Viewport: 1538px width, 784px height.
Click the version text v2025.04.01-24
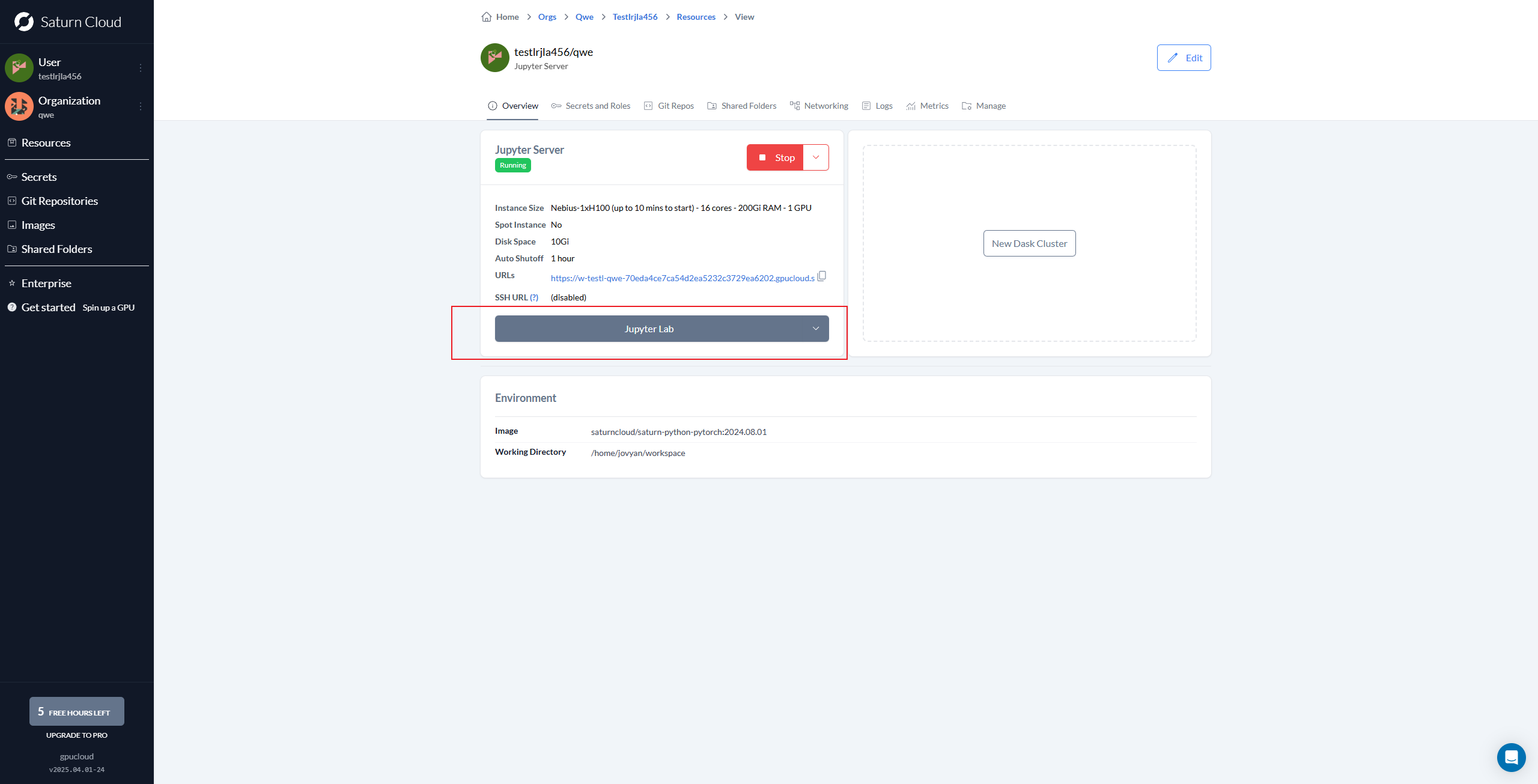click(x=77, y=770)
